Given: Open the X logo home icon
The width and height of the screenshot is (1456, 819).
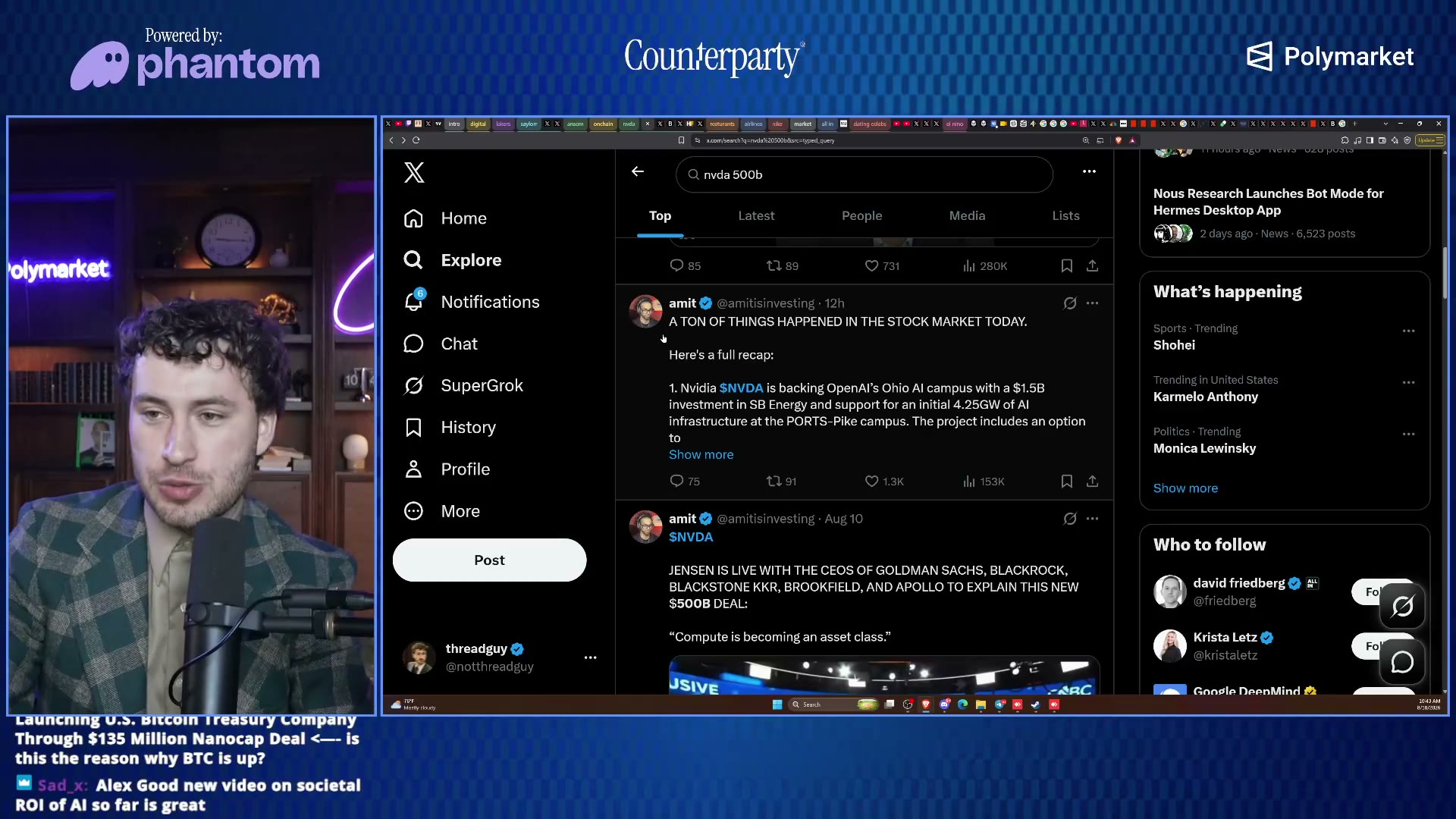Looking at the screenshot, I should coord(414,173).
